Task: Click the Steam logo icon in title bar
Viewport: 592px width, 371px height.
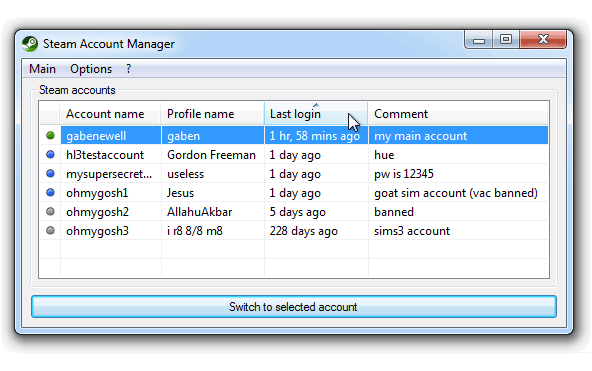Action: (30, 44)
